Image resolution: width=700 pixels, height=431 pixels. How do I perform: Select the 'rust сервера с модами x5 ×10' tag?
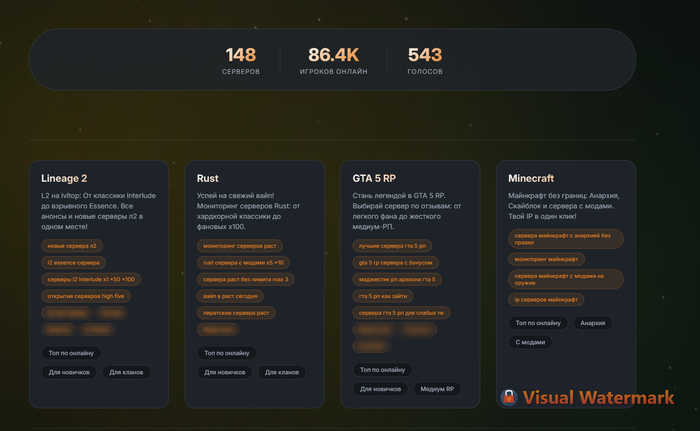point(243,263)
